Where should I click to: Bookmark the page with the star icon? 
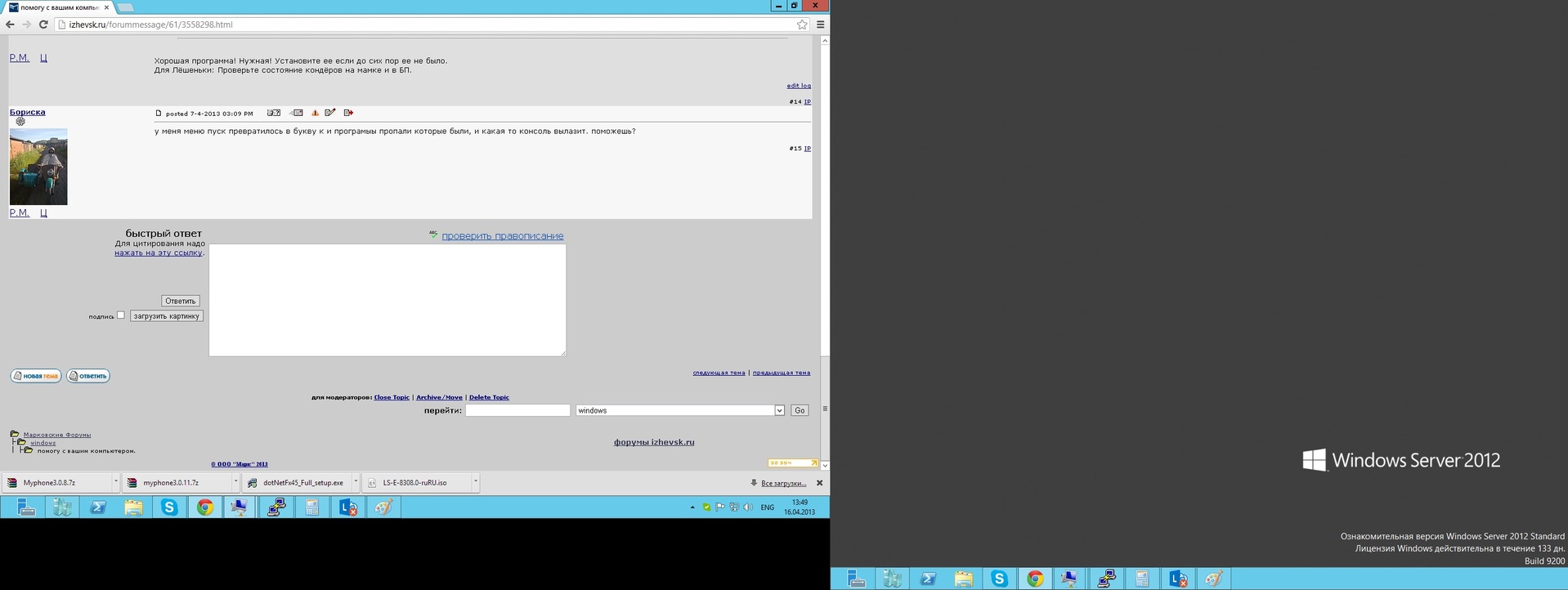(802, 25)
